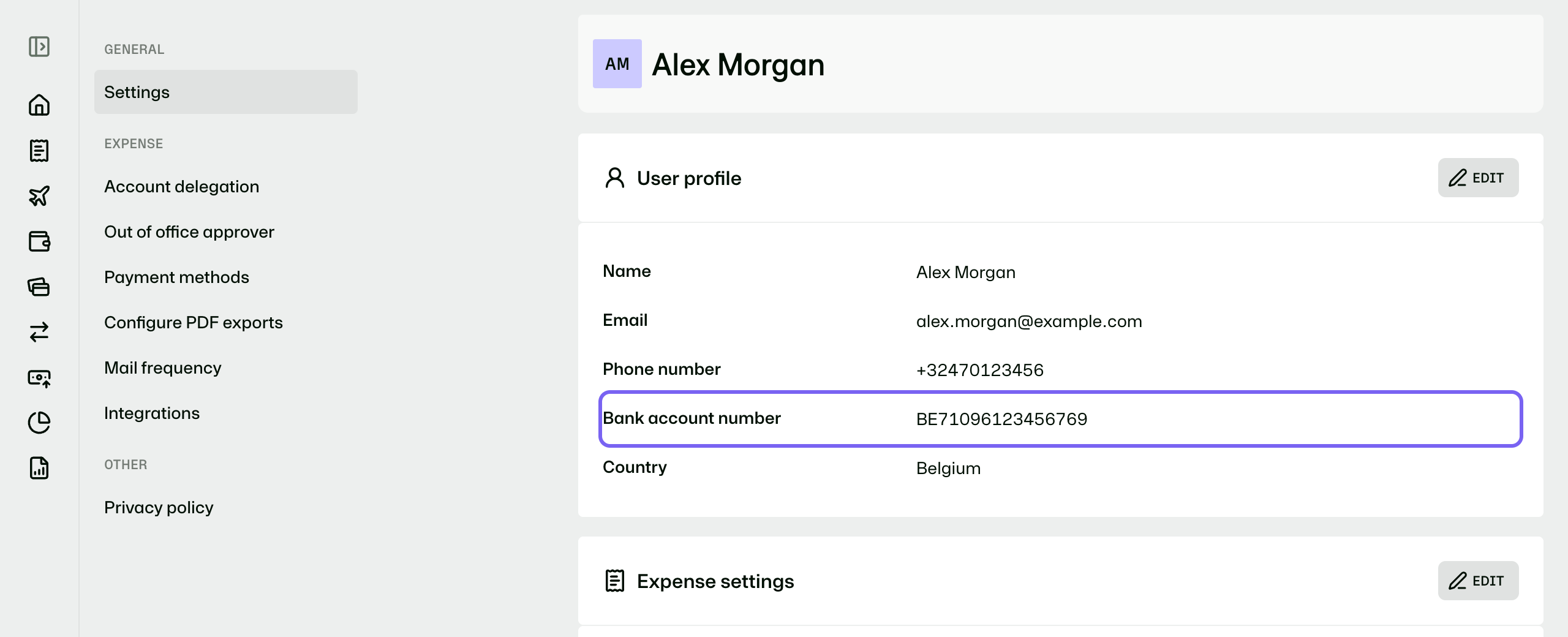Click the User profile heading
The width and height of the screenshot is (1568, 637).
point(688,178)
